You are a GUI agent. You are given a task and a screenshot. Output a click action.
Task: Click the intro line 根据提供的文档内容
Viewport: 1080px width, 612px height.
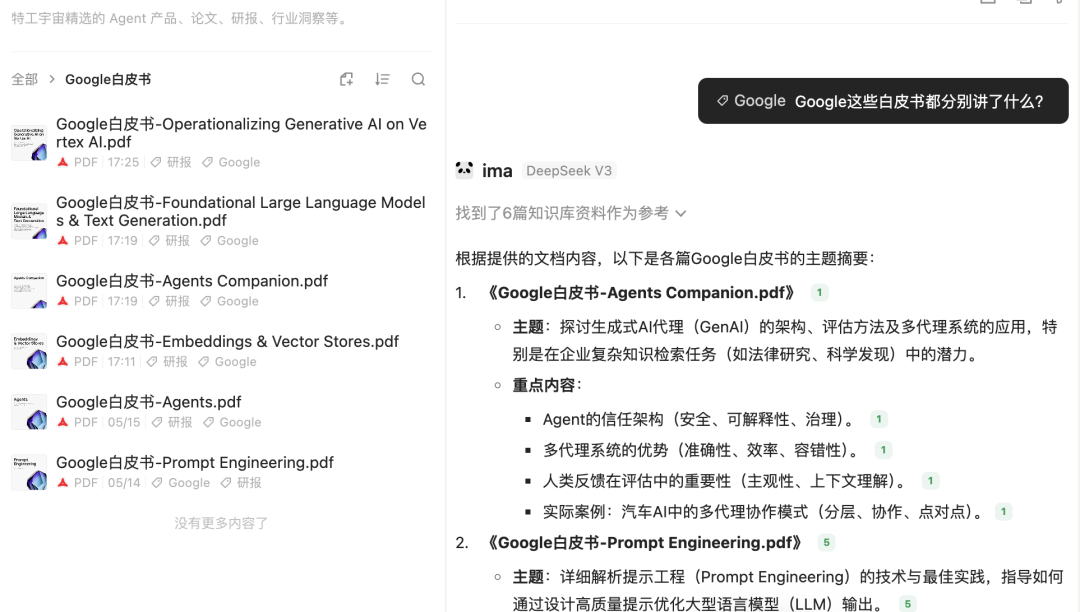pyautogui.click(x=665, y=259)
